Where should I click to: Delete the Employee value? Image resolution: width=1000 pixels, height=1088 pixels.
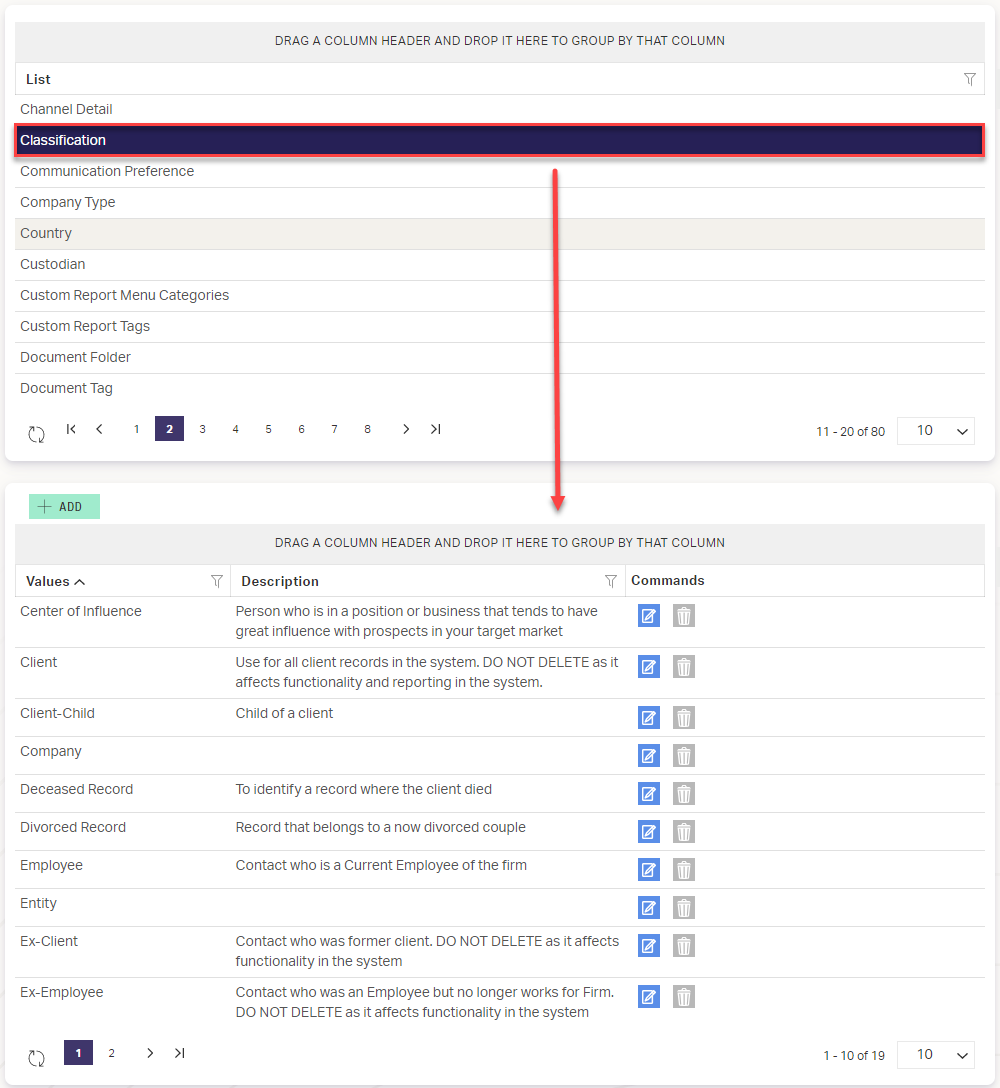coord(684,870)
